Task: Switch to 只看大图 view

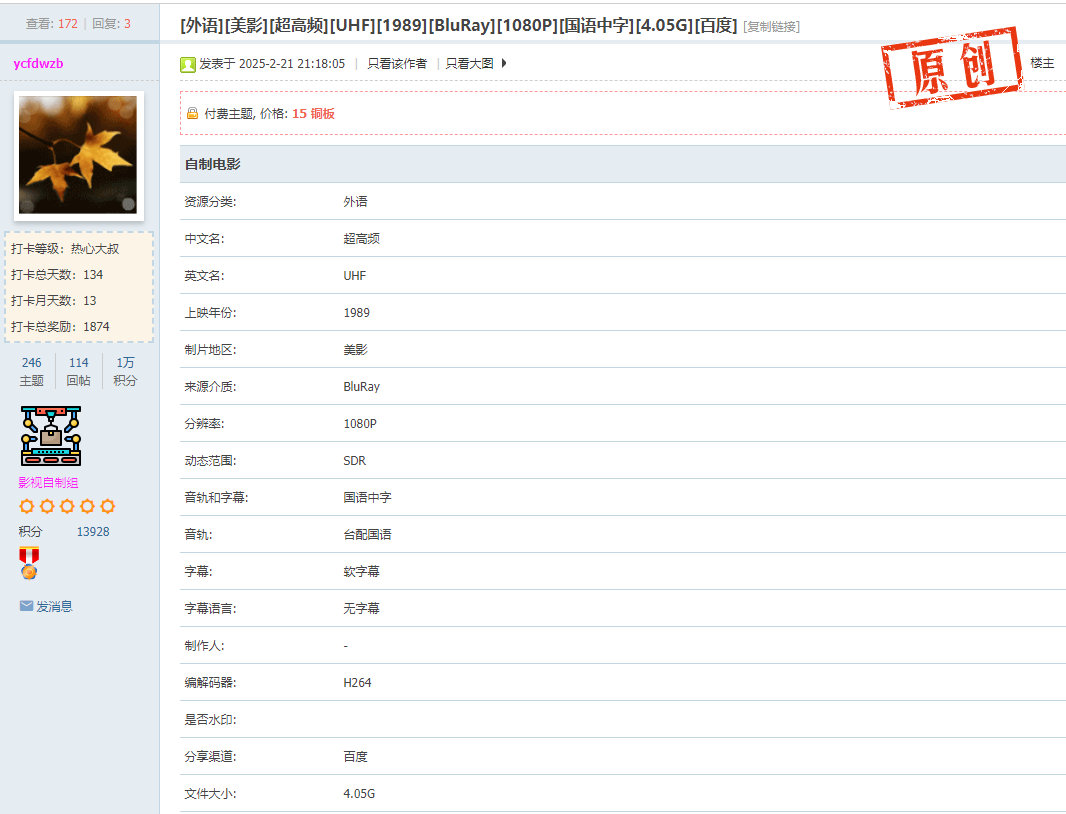Action: click(469, 64)
